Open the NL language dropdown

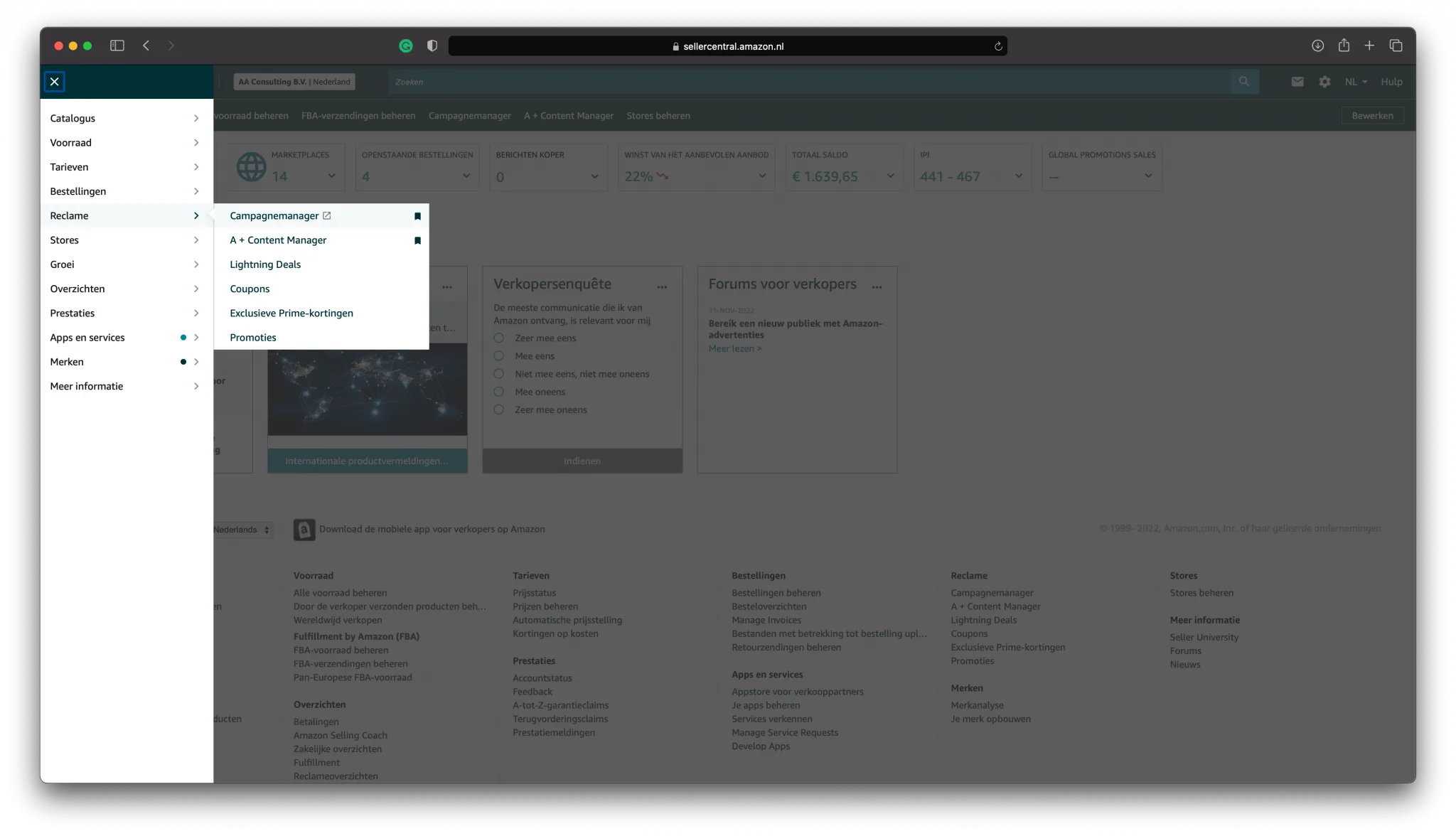pos(1356,82)
